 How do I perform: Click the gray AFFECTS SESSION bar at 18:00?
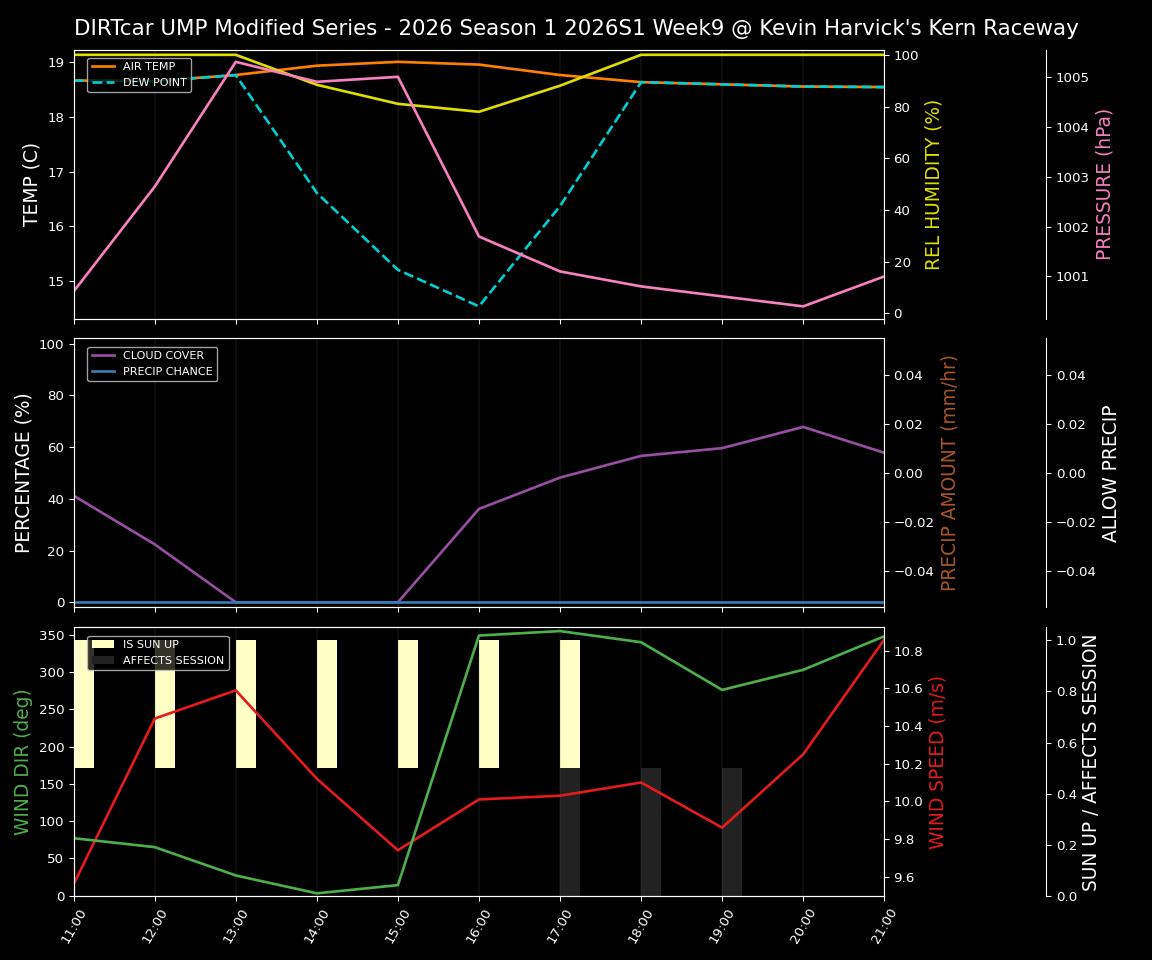tap(650, 830)
